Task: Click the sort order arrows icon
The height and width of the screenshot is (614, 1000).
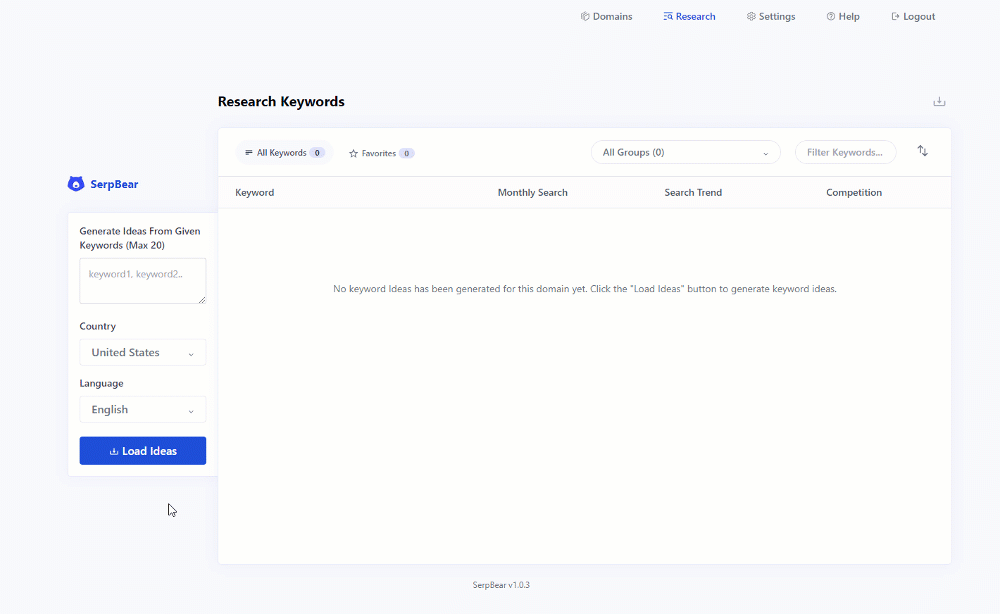Action: pyautogui.click(x=922, y=152)
